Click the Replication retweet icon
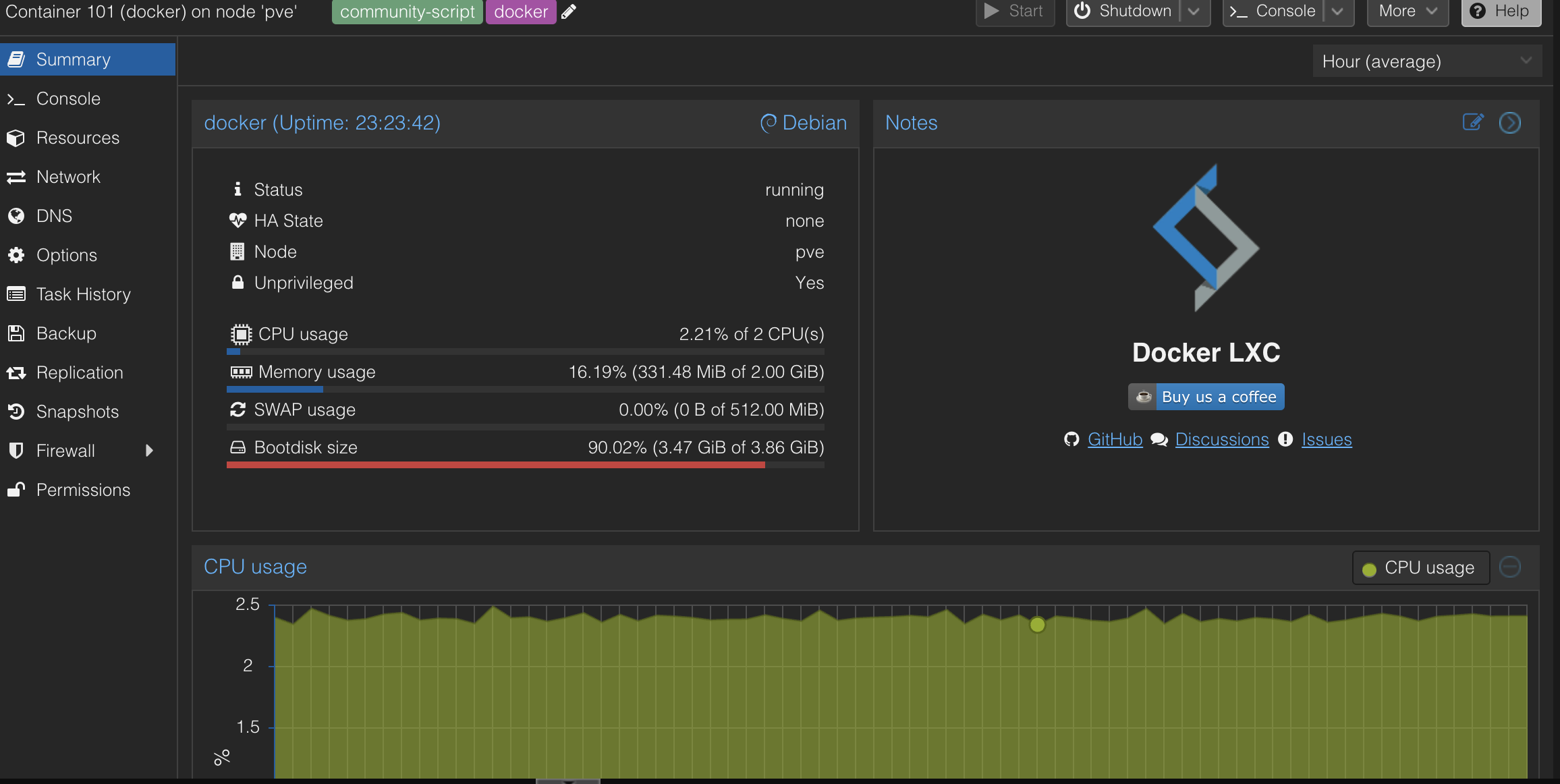 point(16,372)
